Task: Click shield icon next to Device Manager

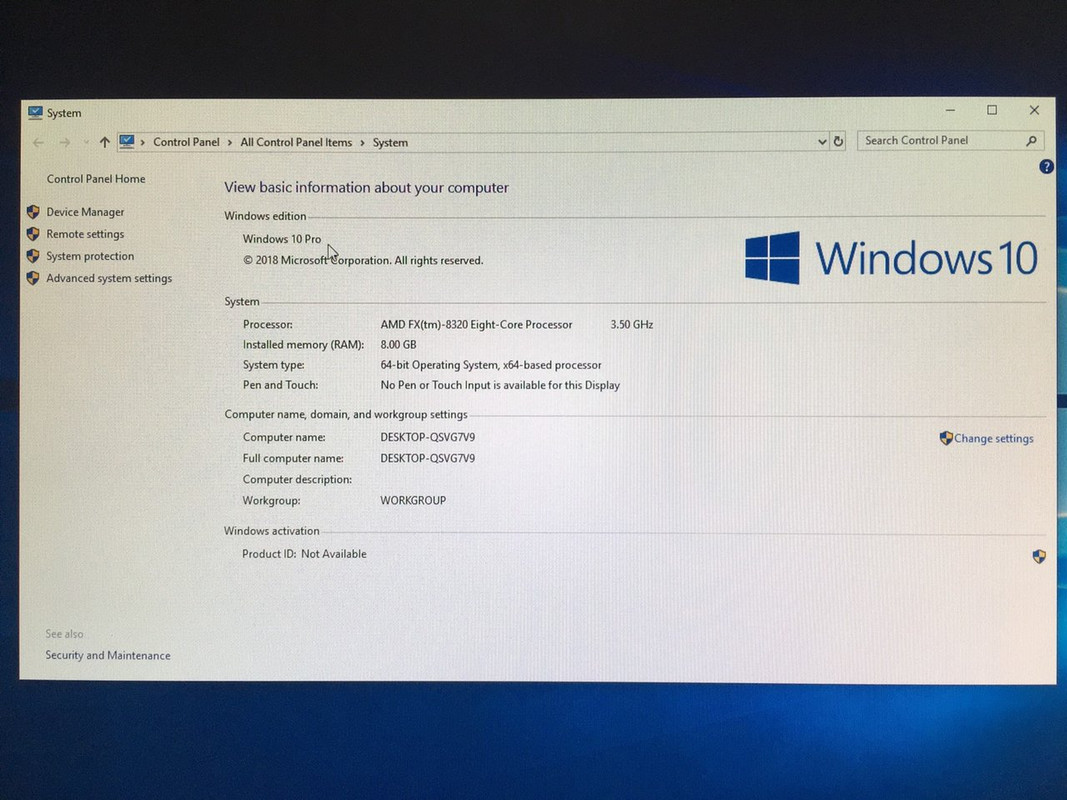Action: tap(33, 212)
